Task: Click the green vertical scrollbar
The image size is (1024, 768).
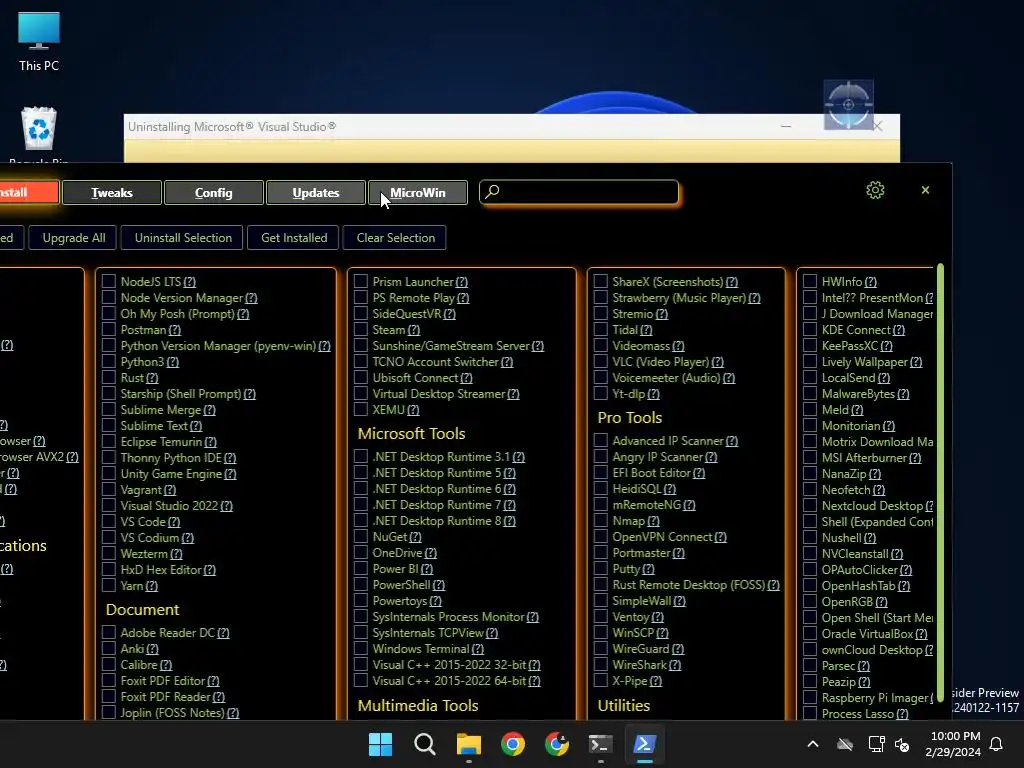Action: (x=940, y=483)
